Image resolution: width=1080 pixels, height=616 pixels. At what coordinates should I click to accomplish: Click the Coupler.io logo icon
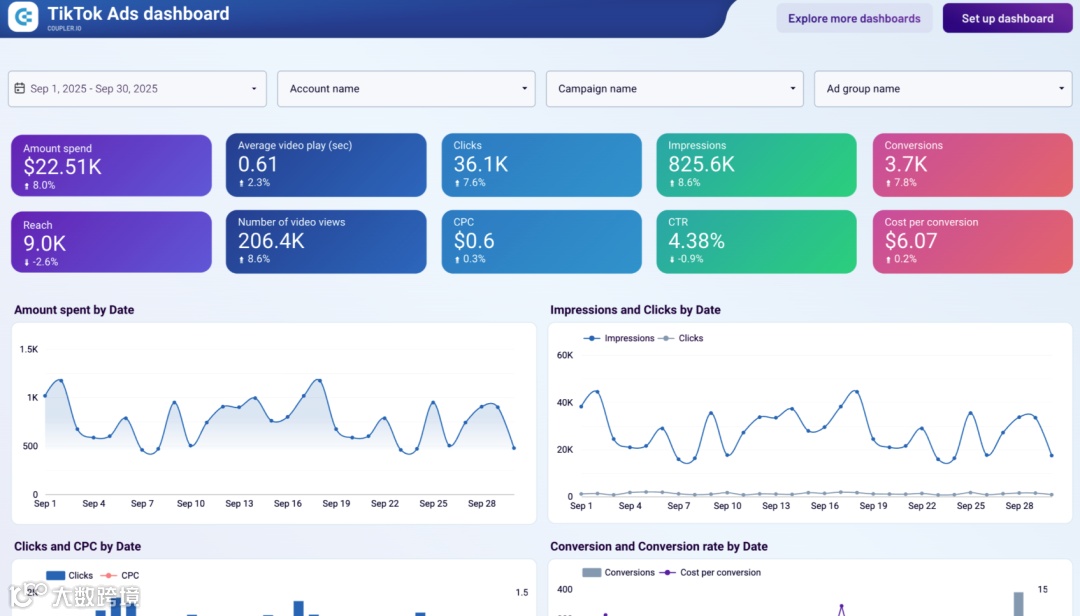(23, 17)
